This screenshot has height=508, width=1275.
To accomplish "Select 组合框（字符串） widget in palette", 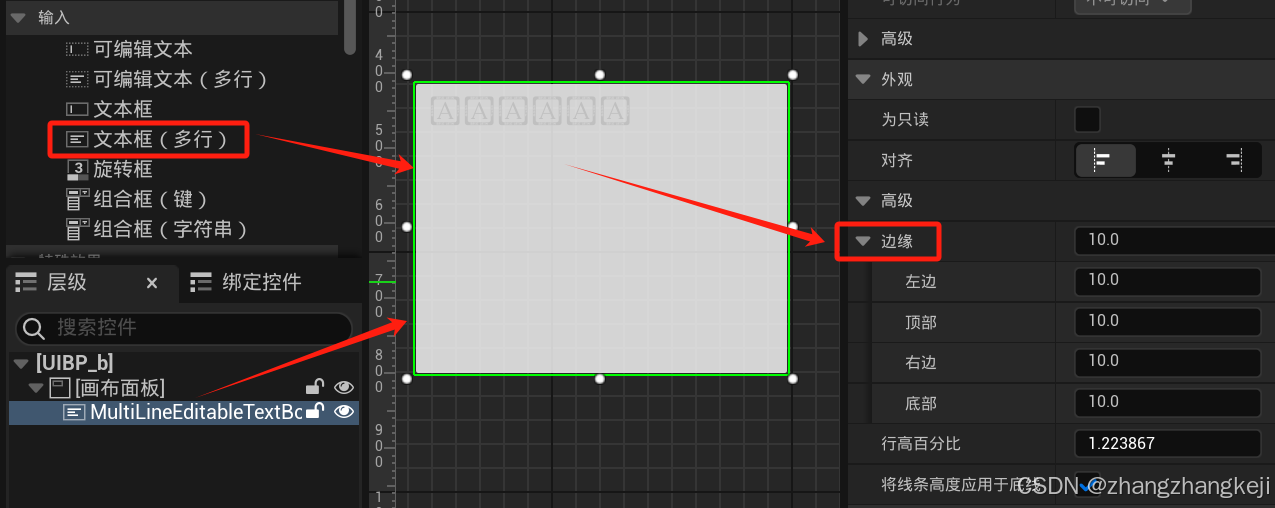I will click(171, 229).
